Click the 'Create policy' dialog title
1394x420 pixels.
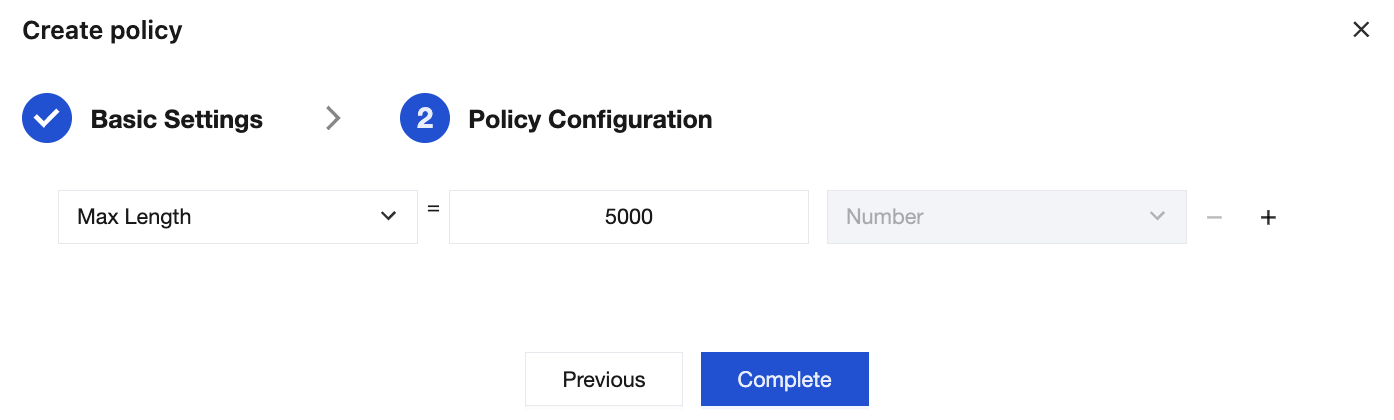point(102,31)
